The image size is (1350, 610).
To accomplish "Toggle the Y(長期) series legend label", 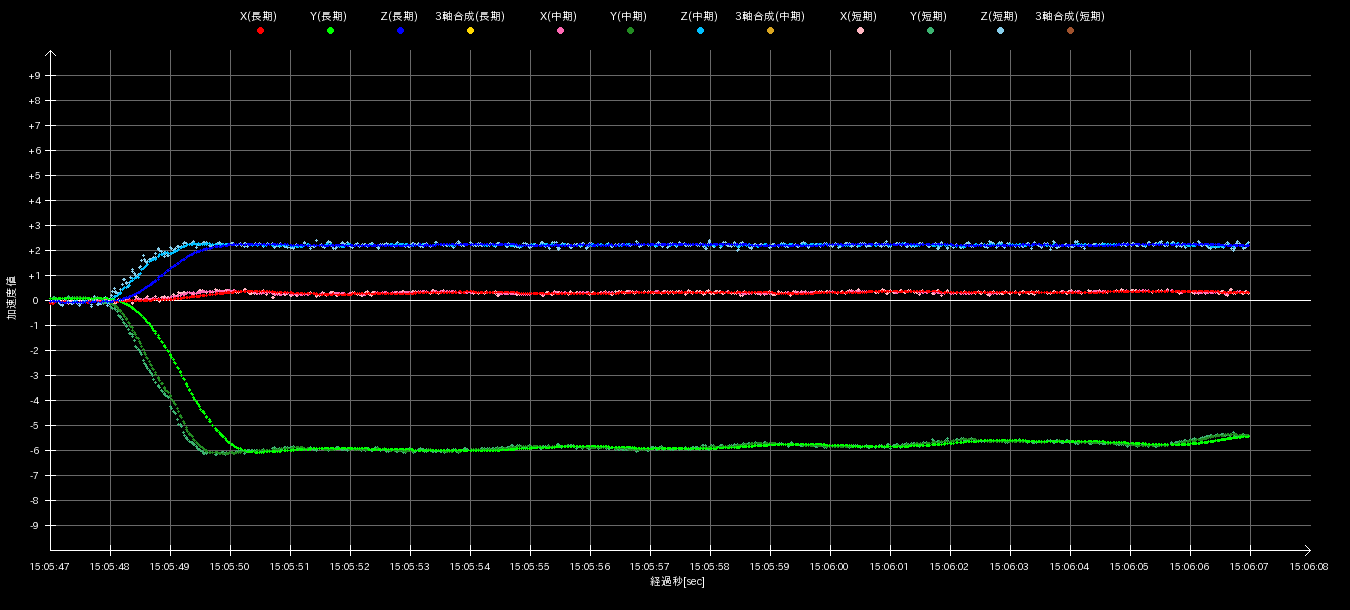I will coord(330,17).
